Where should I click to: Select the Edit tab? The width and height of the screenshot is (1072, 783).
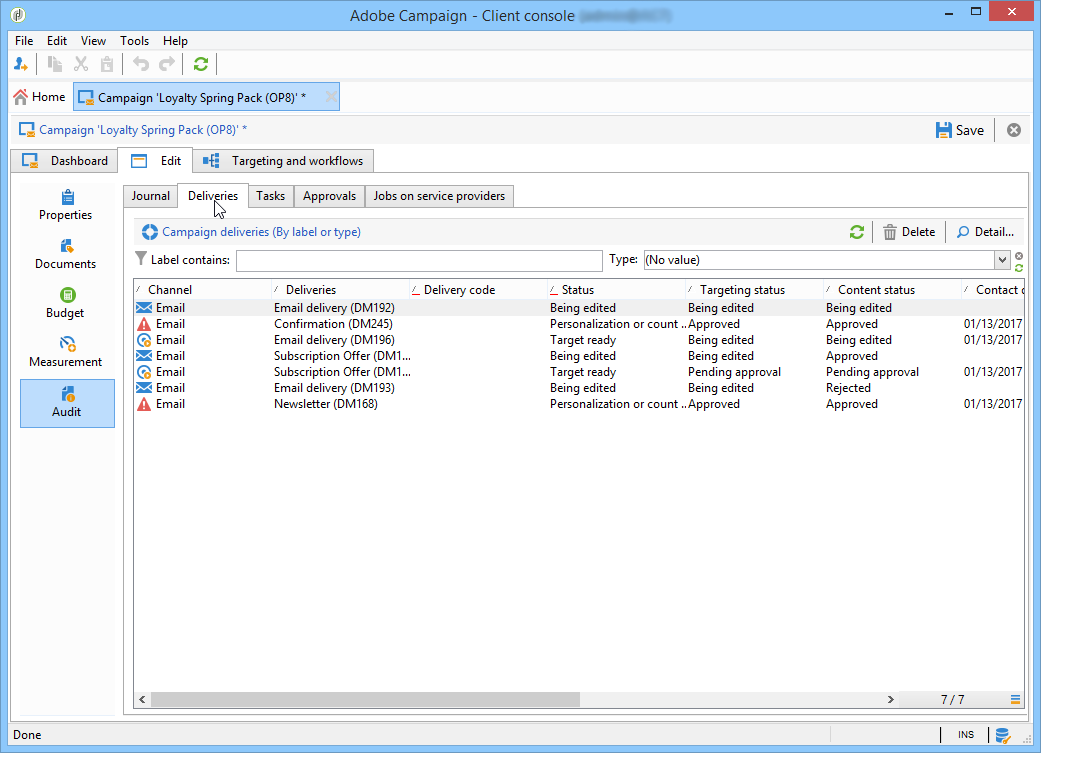coord(155,161)
